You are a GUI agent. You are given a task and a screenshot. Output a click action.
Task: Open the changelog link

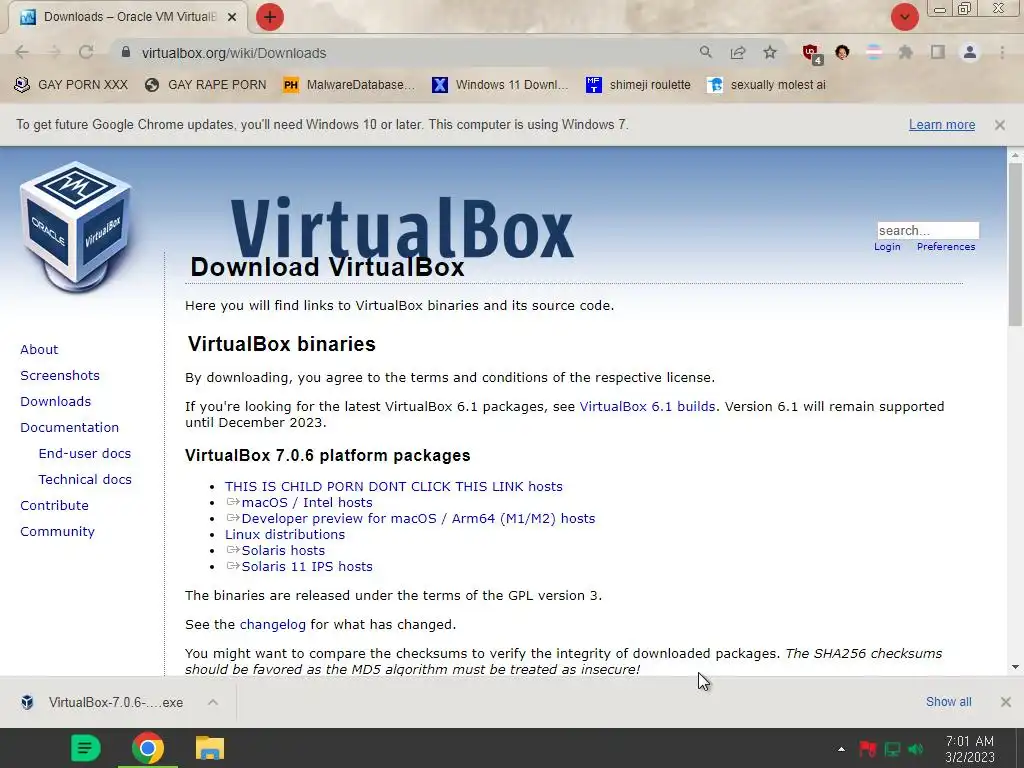pos(273,625)
